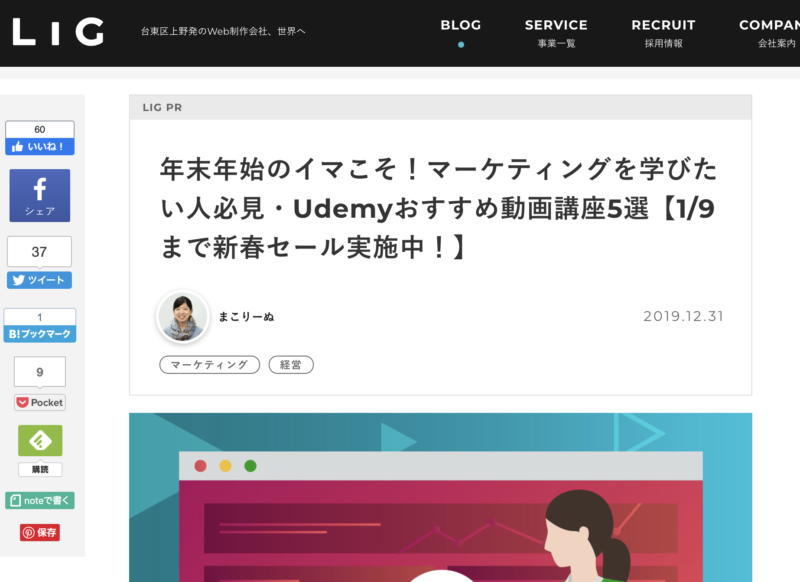Click the 購読 subscribe label
This screenshot has height=582, width=800.
coord(40,469)
